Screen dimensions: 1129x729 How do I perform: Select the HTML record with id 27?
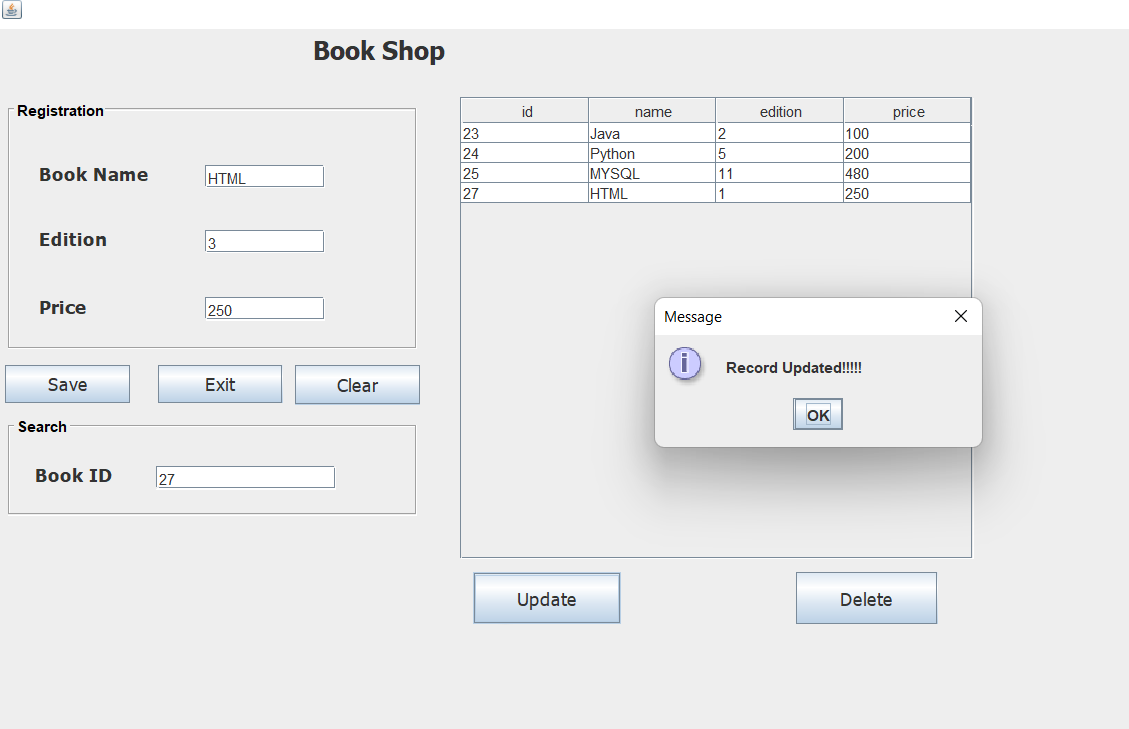click(x=651, y=193)
